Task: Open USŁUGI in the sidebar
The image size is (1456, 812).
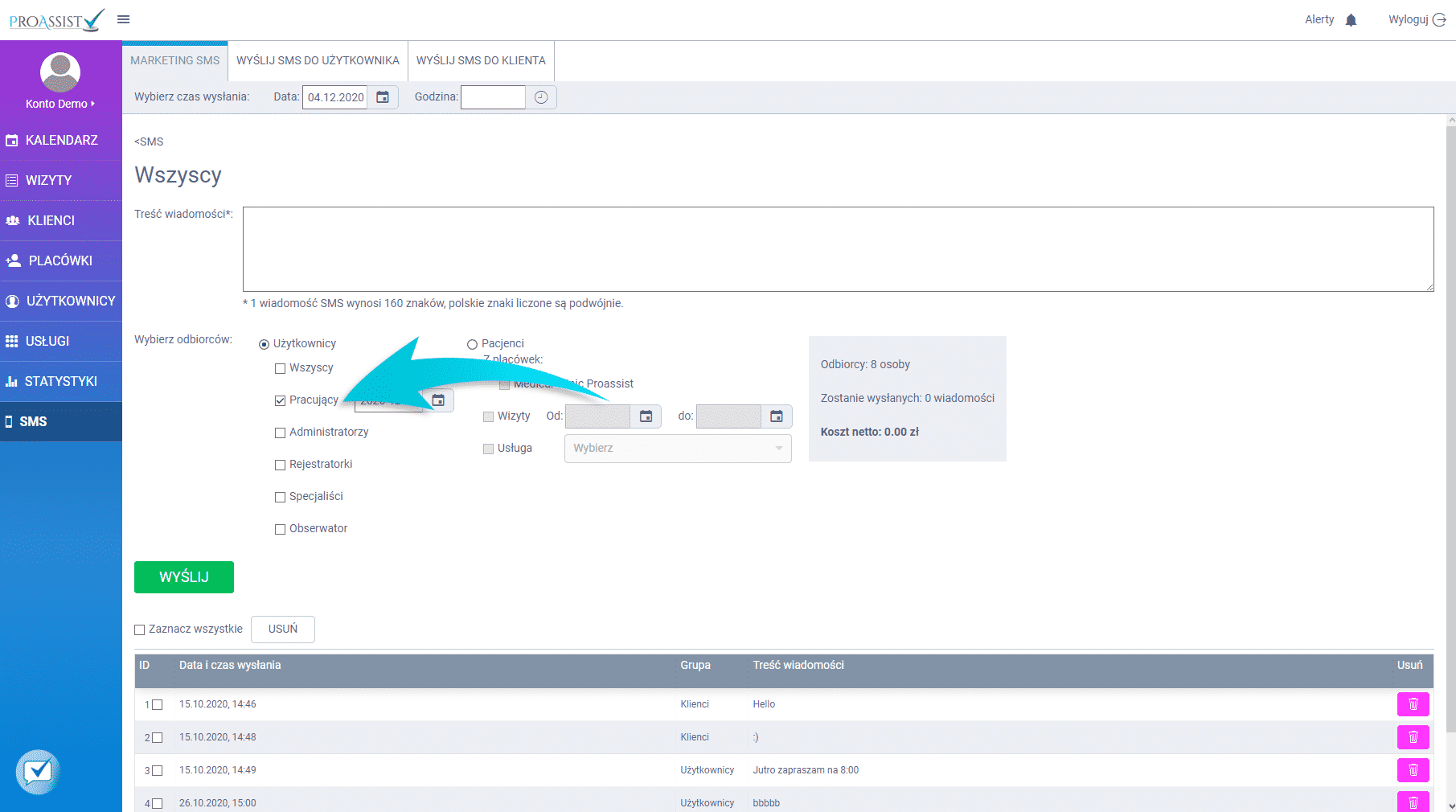Action: tap(61, 341)
